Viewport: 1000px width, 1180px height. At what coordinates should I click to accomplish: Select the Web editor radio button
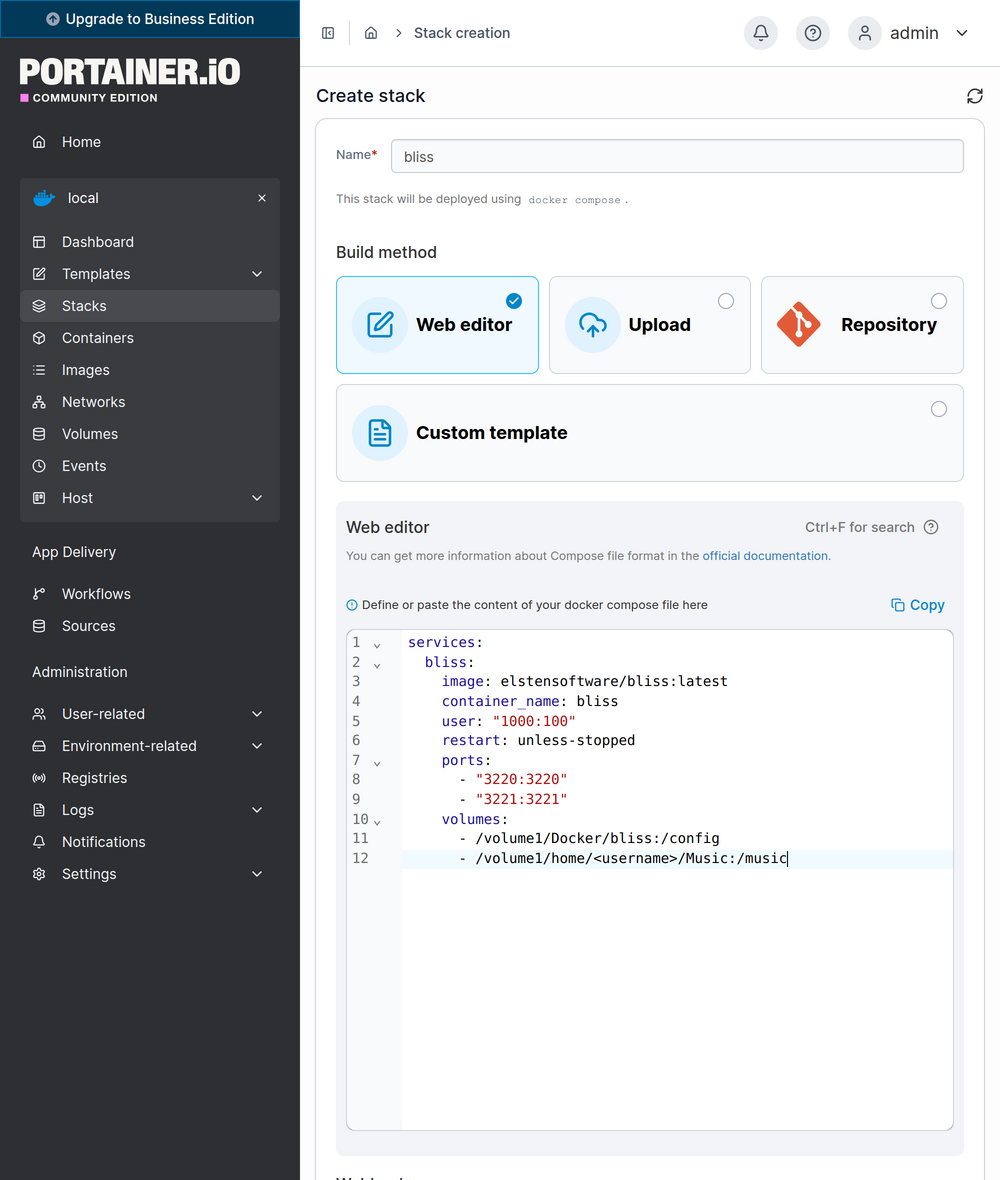point(514,301)
